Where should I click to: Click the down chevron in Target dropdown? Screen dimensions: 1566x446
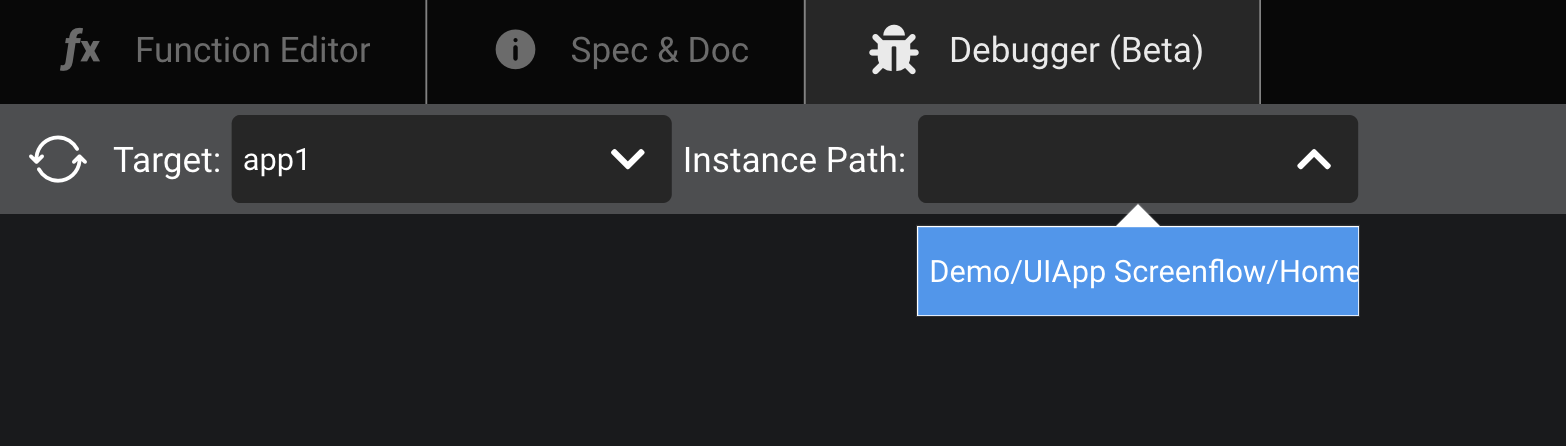tap(627, 159)
